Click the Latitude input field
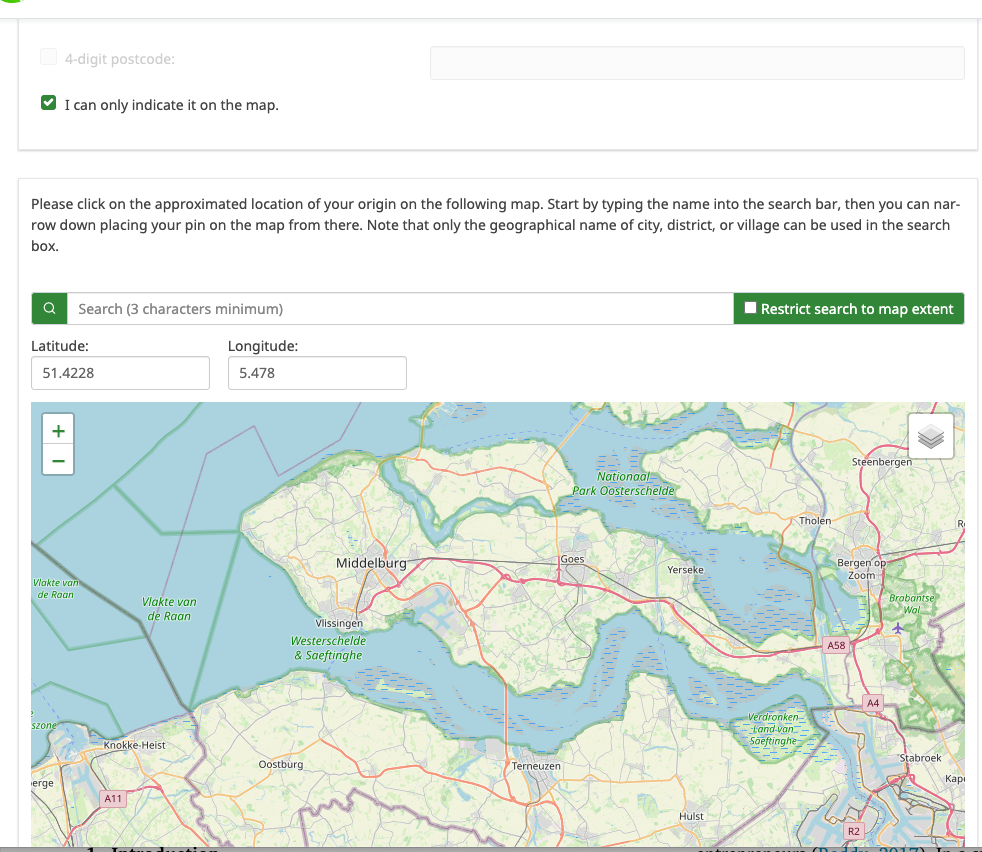This screenshot has height=852, width=982. [x=120, y=373]
